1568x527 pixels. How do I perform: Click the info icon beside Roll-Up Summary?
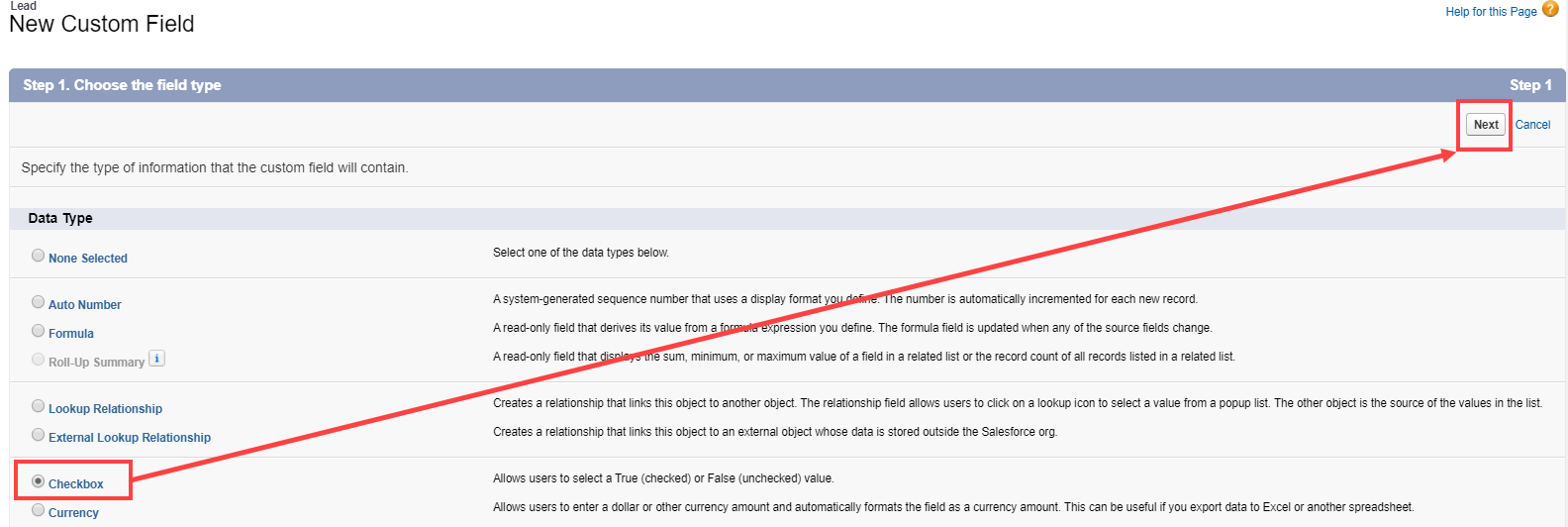pos(156,359)
